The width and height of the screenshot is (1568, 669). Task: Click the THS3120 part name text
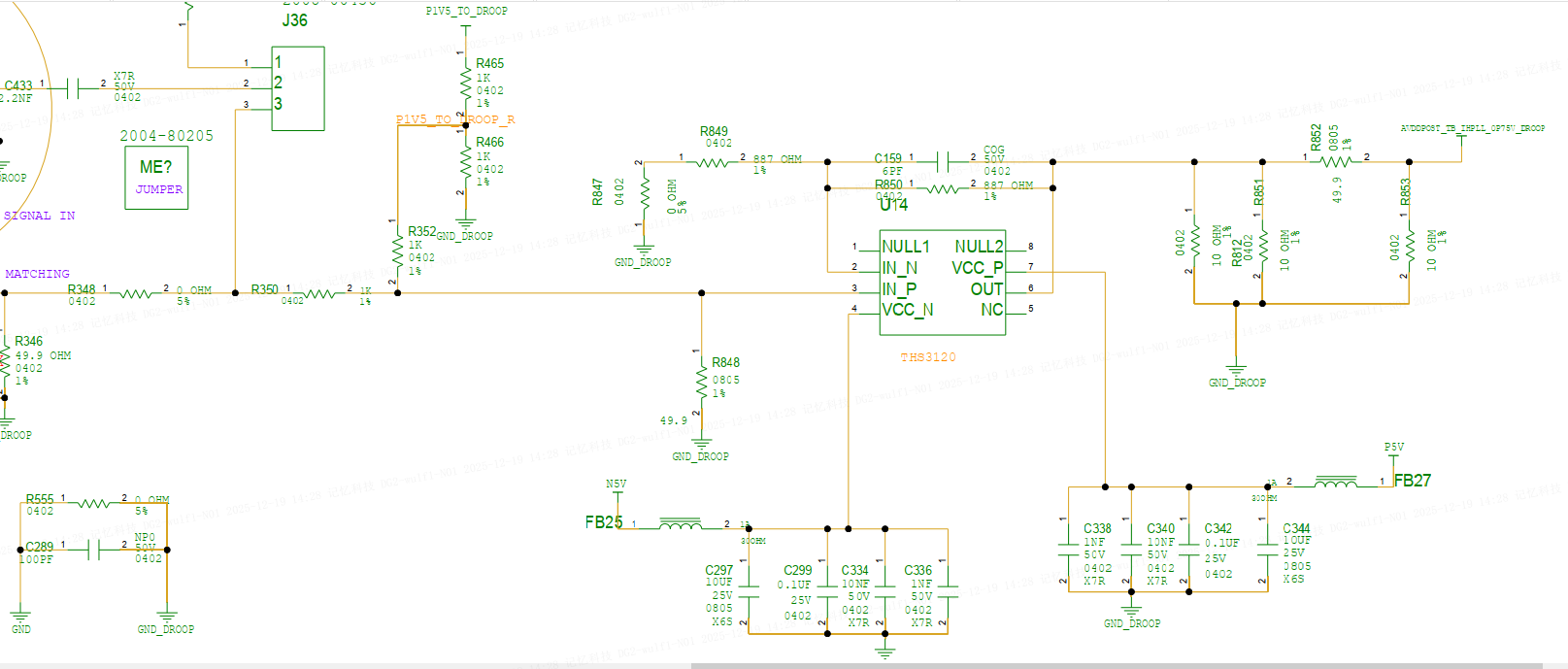(928, 357)
